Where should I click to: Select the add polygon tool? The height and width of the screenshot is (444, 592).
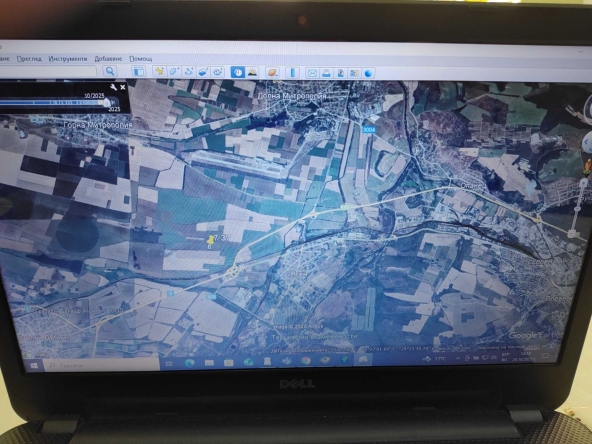click(174, 71)
